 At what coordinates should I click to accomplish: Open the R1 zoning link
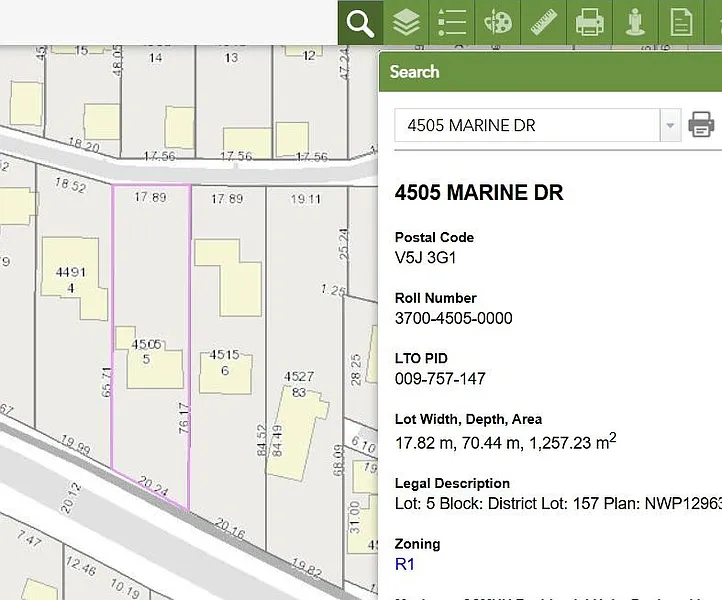(x=405, y=564)
